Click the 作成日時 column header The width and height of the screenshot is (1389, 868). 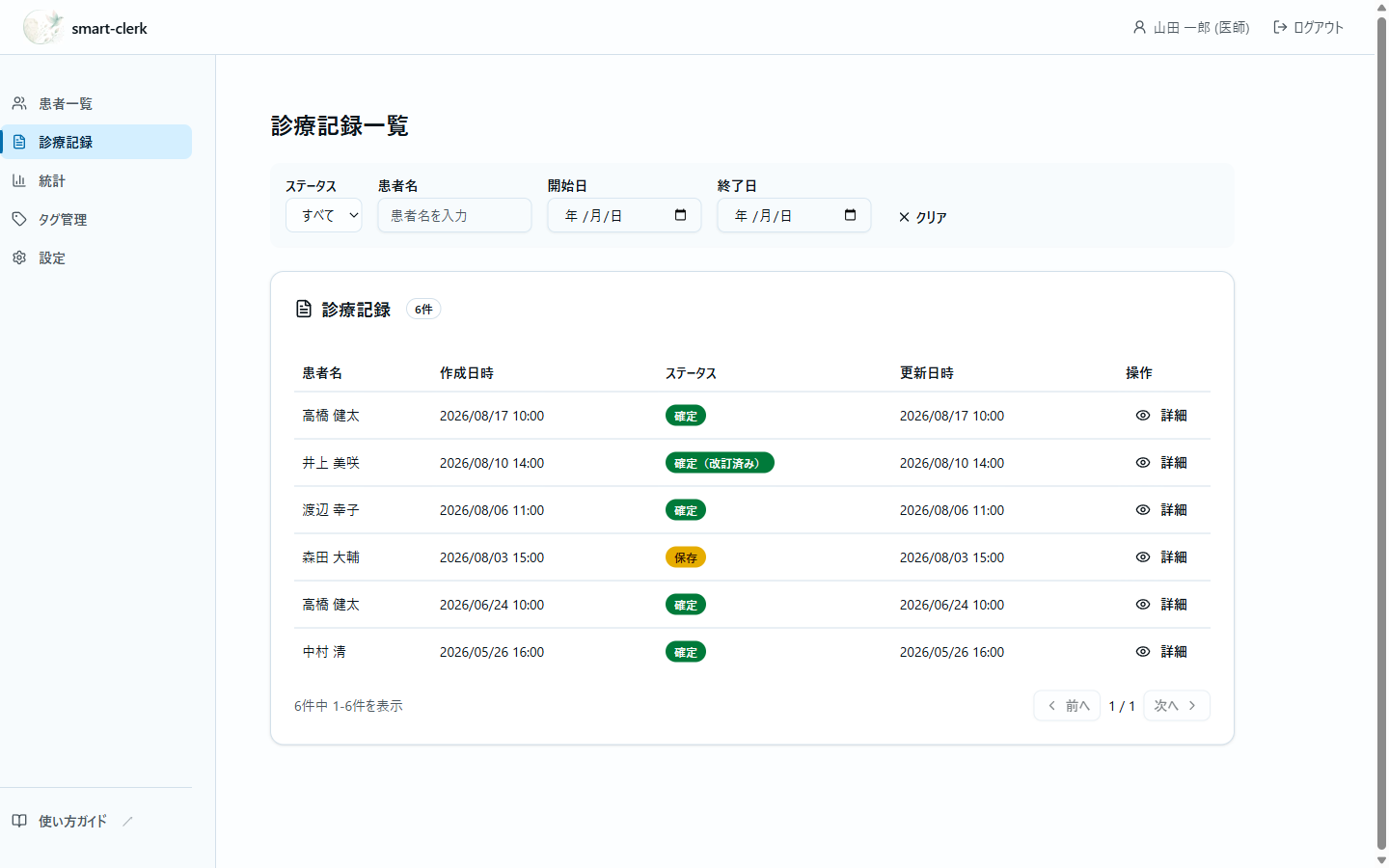coord(467,373)
